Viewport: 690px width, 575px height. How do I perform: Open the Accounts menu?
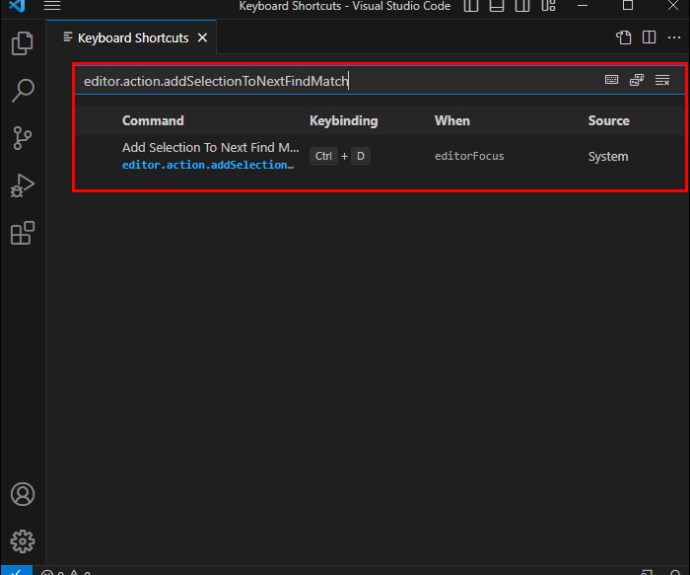(22, 494)
